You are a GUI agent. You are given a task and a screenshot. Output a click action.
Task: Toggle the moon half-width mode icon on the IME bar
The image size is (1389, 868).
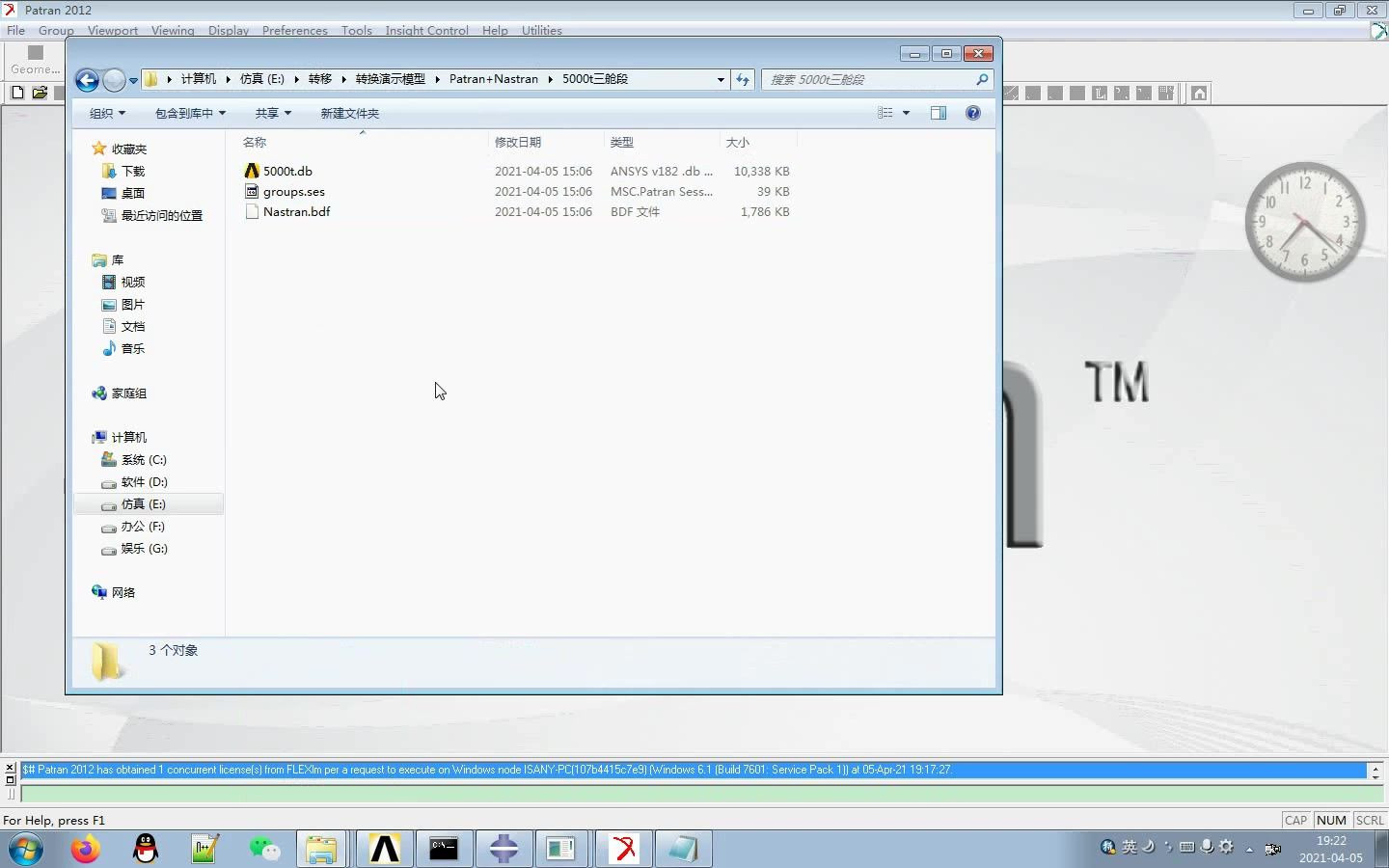pyautogui.click(x=1149, y=847)
